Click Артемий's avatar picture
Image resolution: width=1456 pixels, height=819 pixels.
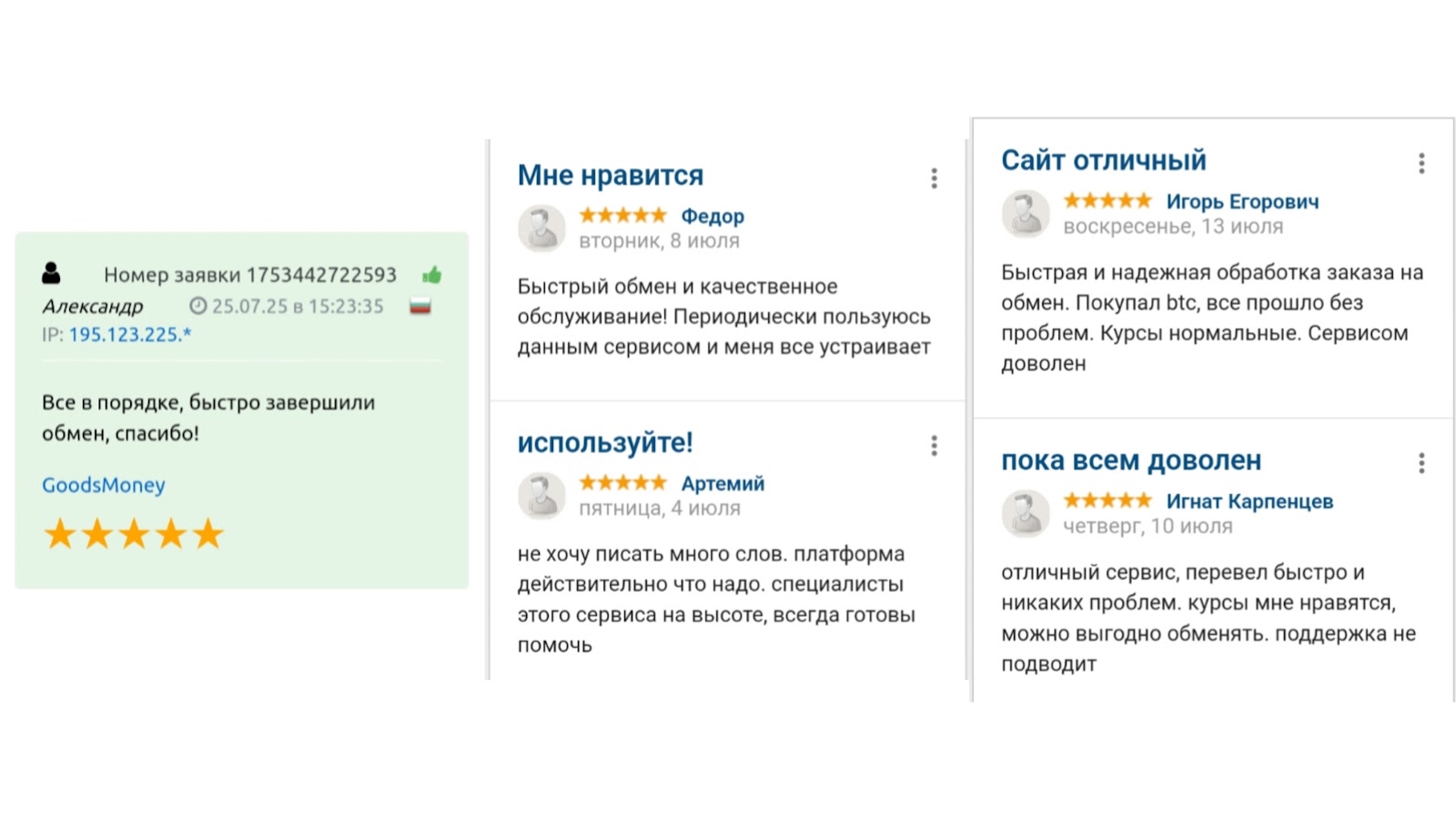click(541, 495)
